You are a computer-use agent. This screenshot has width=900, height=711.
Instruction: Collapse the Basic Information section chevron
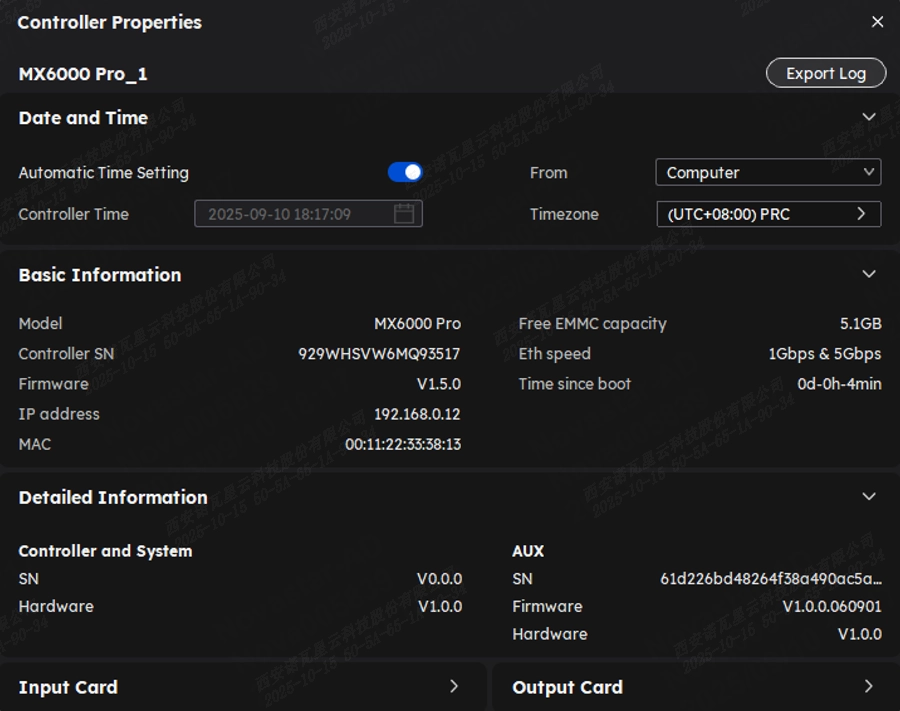(868, 274)
